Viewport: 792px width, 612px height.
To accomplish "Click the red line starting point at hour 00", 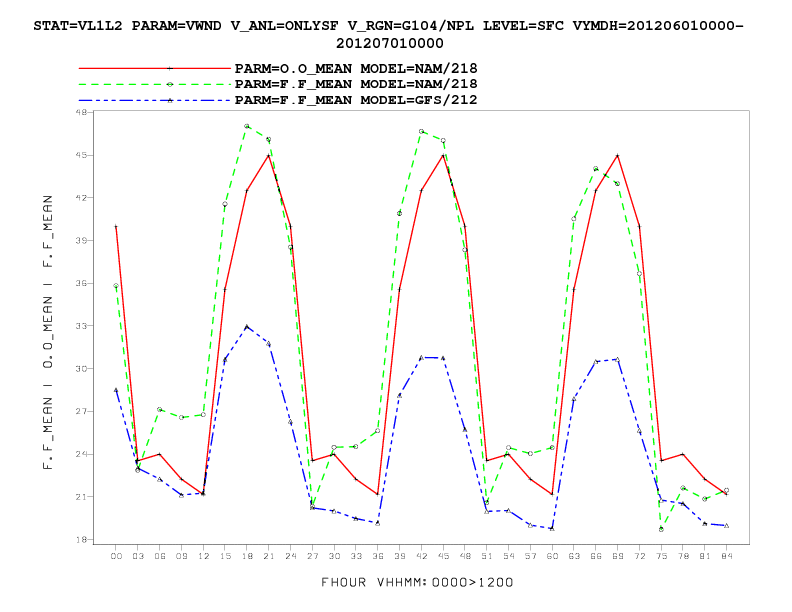I will pyautogui.click(x=116, y=227).
